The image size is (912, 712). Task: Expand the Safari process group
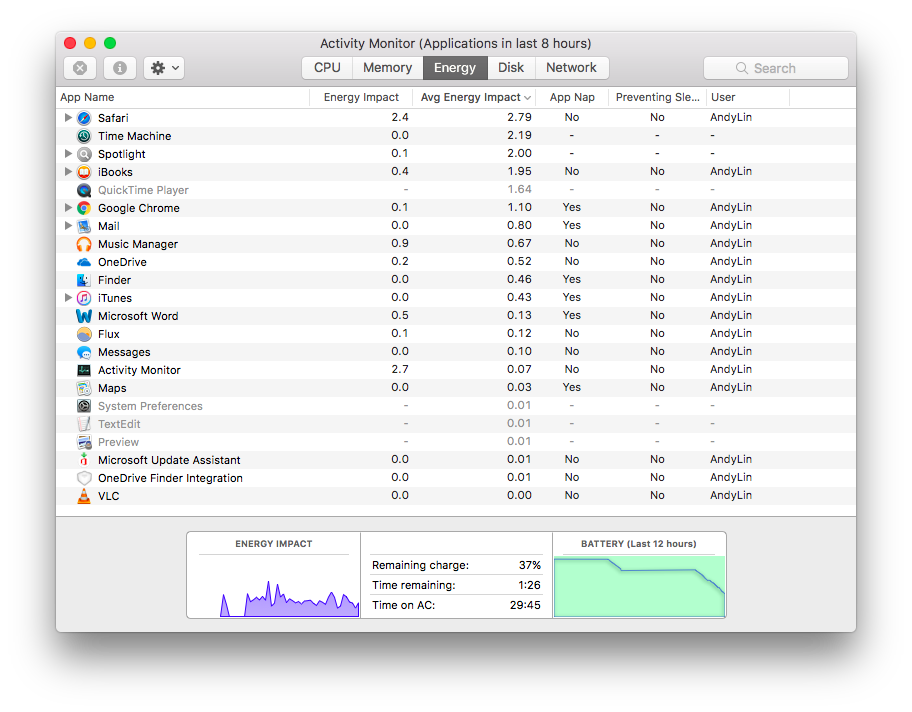tap(68, 118)
